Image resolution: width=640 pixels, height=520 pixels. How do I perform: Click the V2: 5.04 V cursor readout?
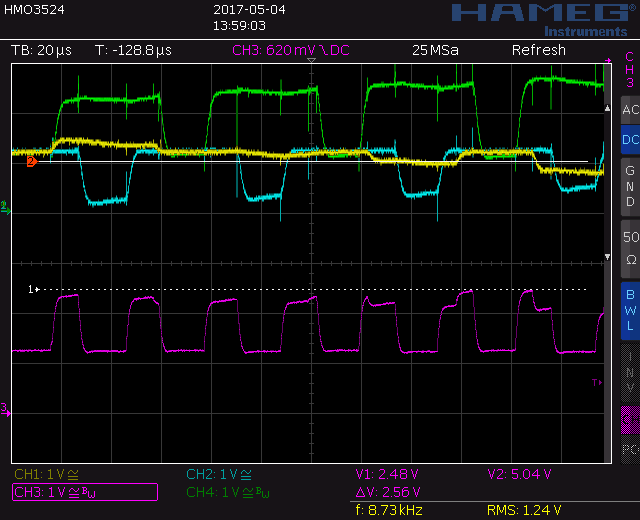pyautogui.click(x=519, y=474)
